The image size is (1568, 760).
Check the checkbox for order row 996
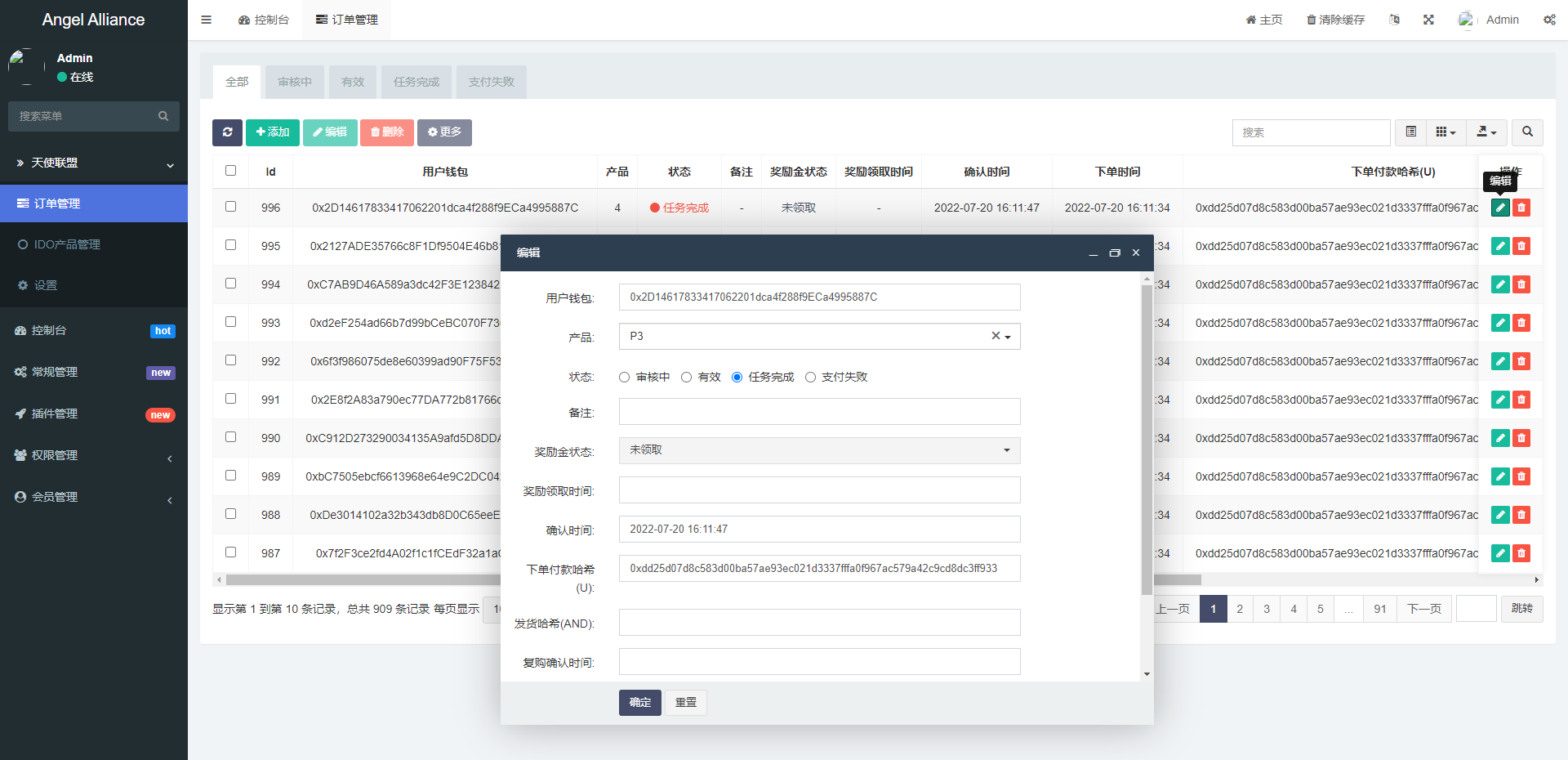tap(230, 207)
